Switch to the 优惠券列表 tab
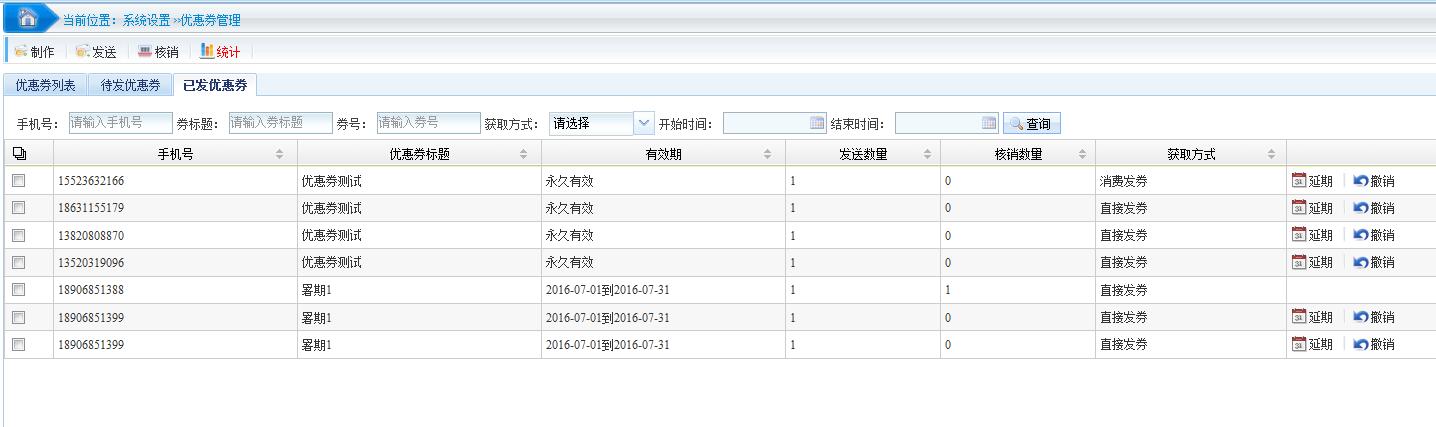Viewport: 1436px width, 427px height. pyautogui.click(x=45, y=86)
